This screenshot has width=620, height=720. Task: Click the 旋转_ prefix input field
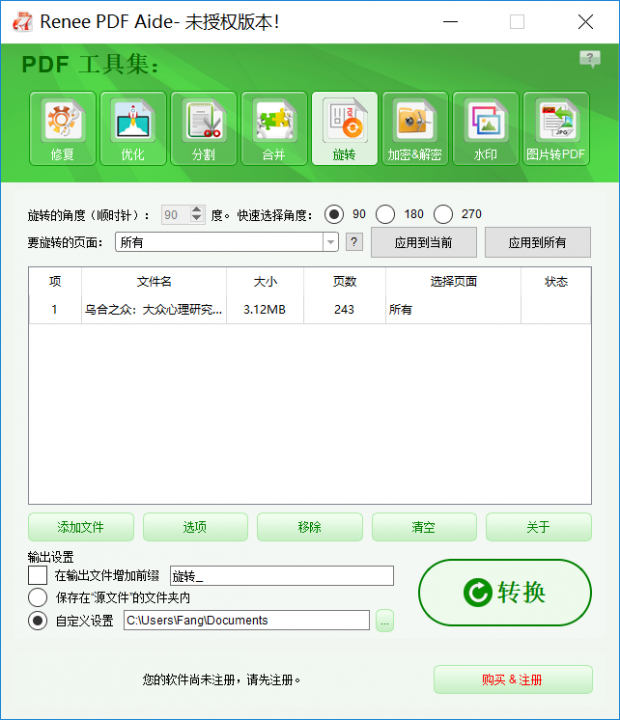point(282,575)
